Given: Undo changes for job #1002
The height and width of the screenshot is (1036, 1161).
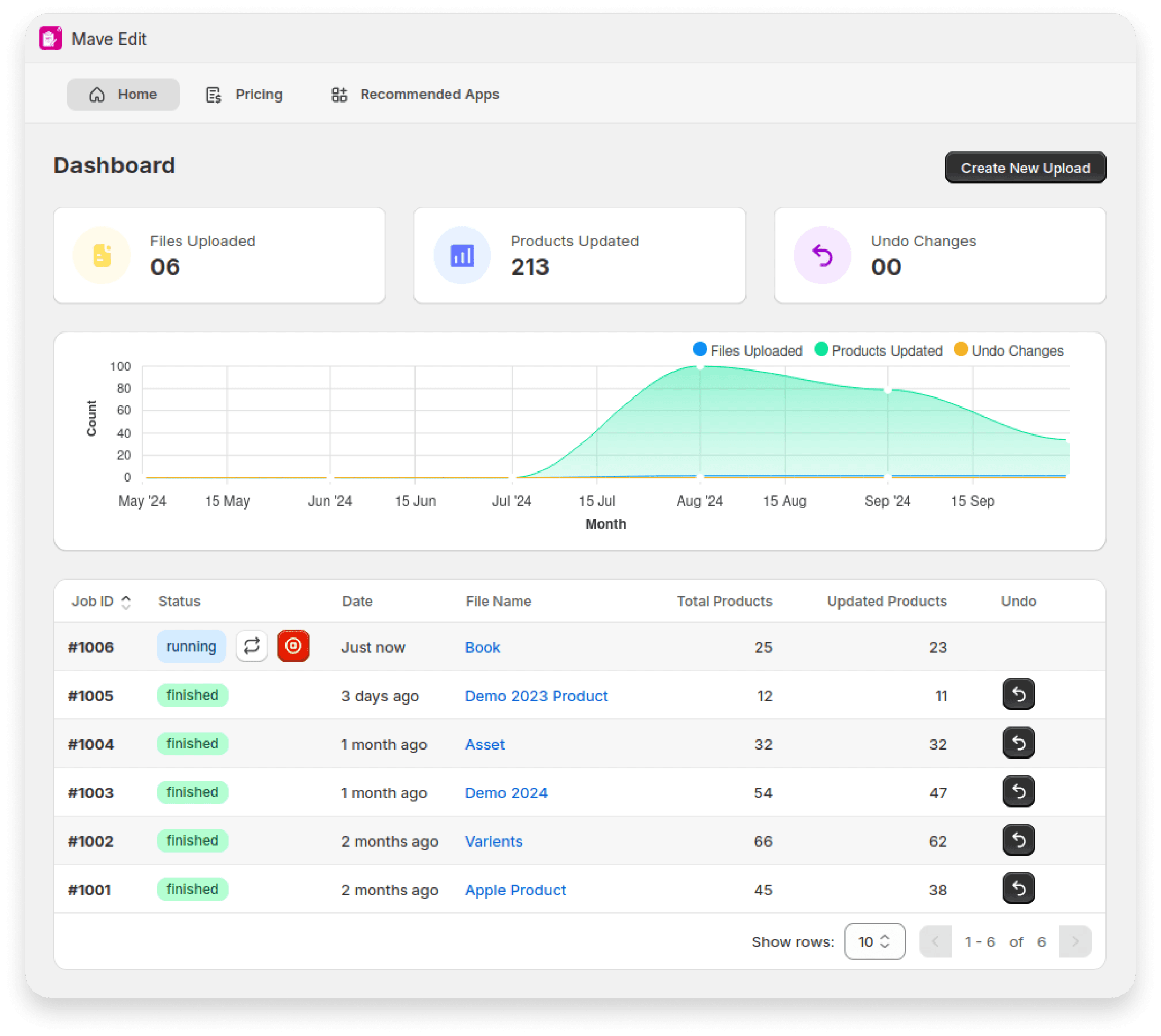Looking at the screenshot, I should pyautogui.click(x=1018, y=839).
